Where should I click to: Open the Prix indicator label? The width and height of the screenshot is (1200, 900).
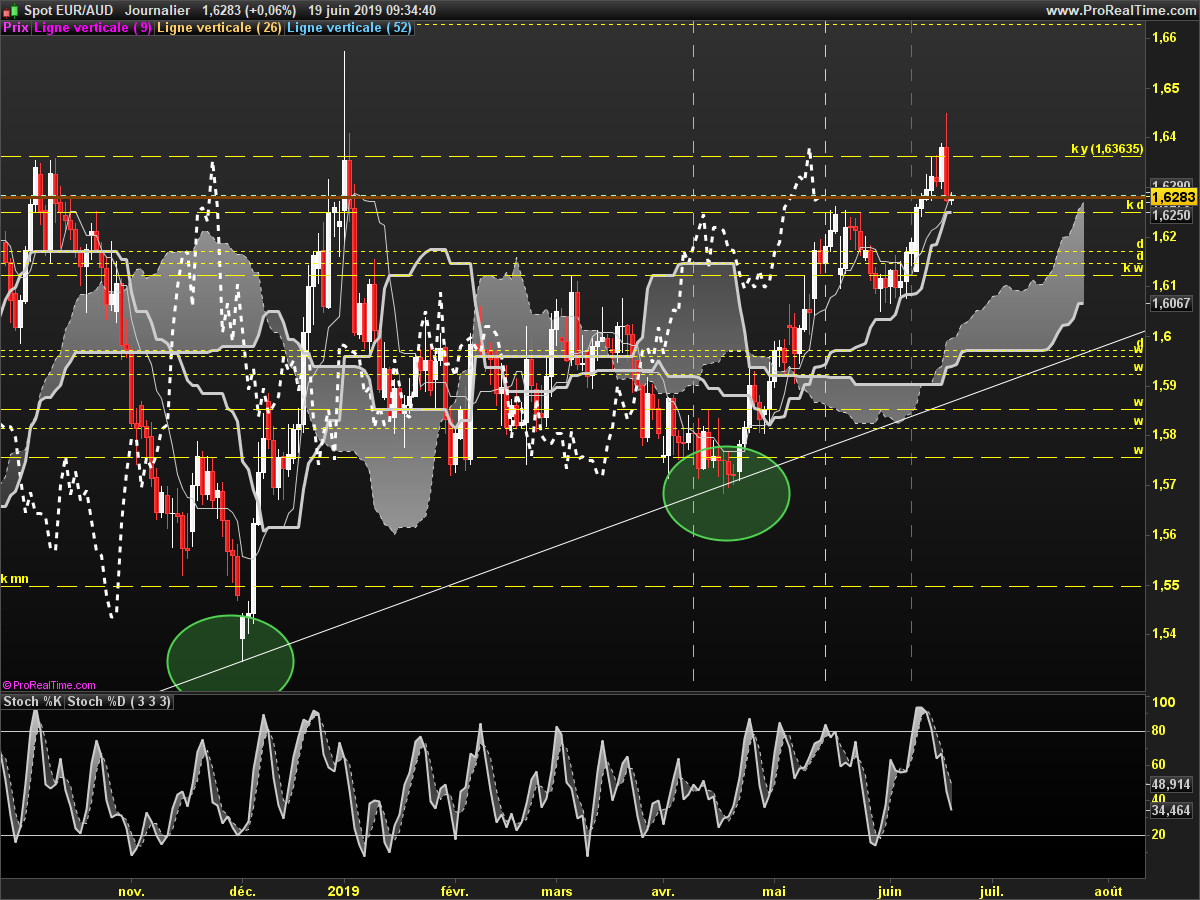click(16, 28)
